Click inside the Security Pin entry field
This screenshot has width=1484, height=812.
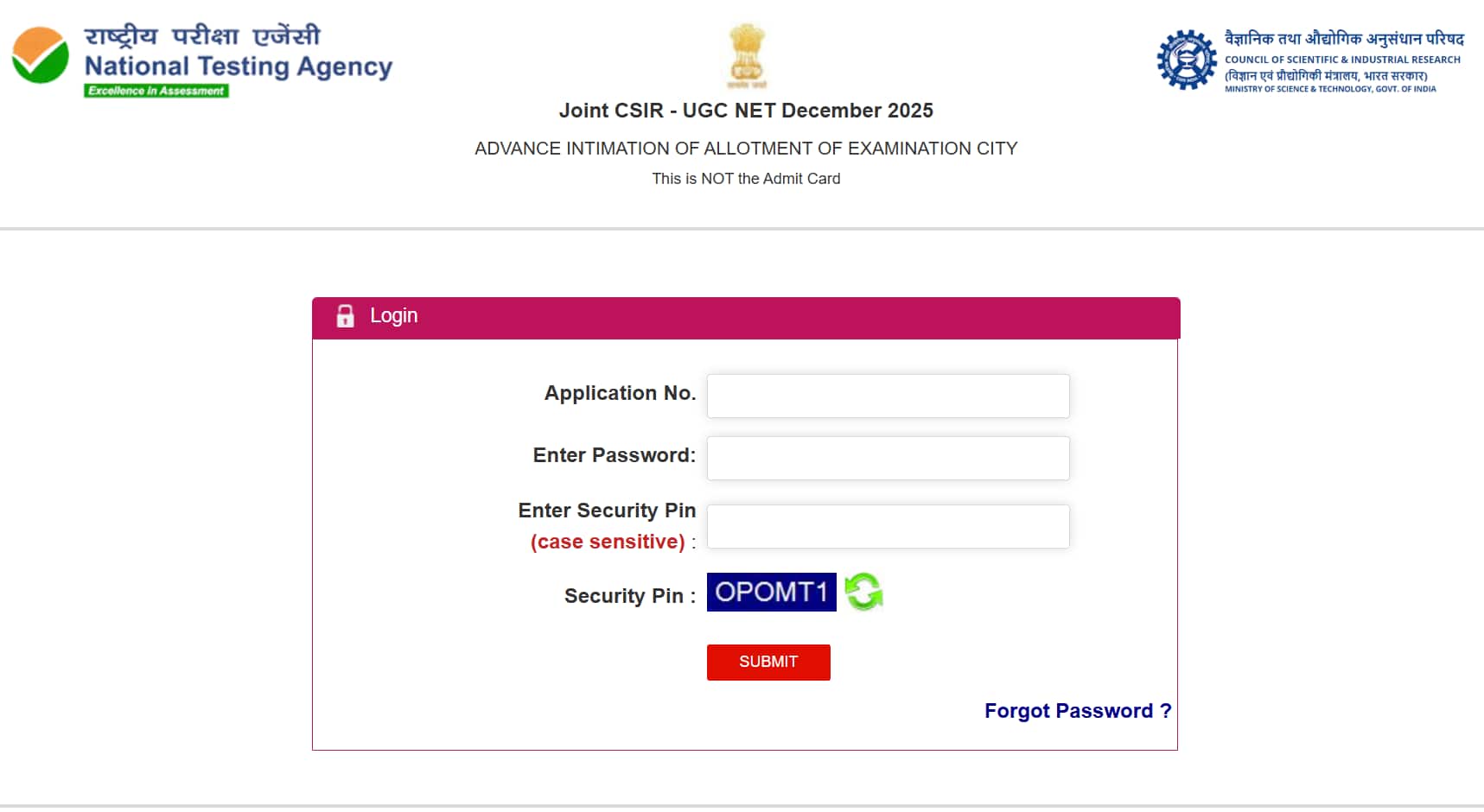(887, 525)
